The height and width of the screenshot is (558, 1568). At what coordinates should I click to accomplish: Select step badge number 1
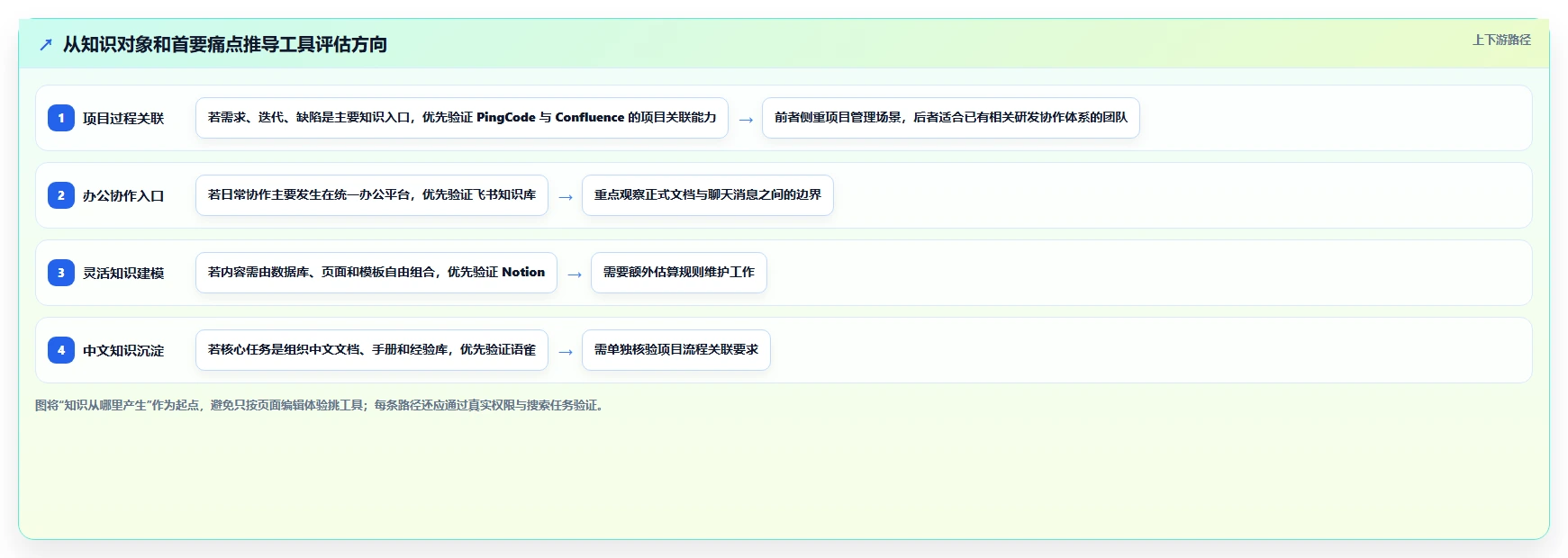pos(61,118)
